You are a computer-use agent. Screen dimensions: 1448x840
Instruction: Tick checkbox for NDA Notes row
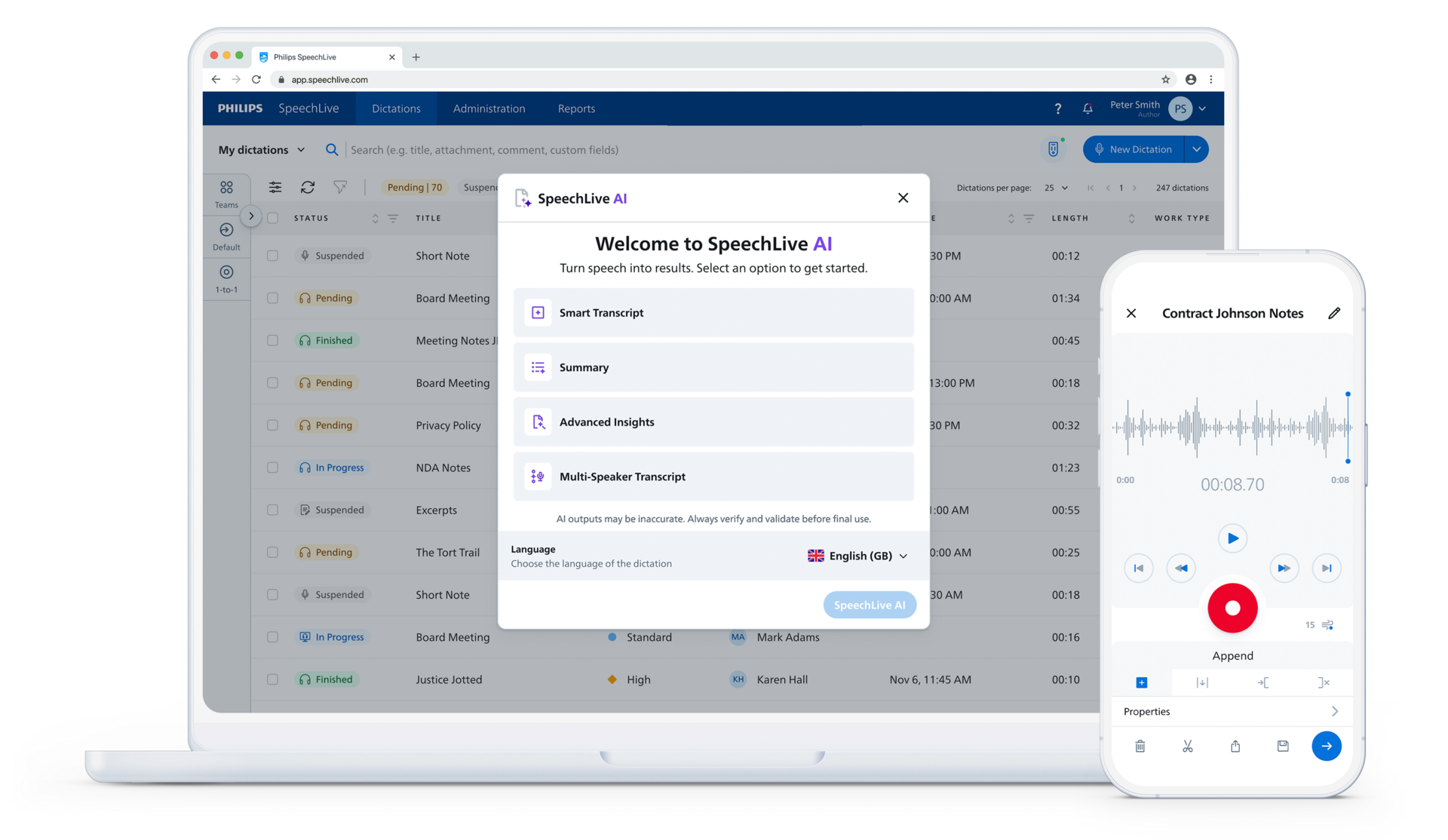(x=273, y=468)
